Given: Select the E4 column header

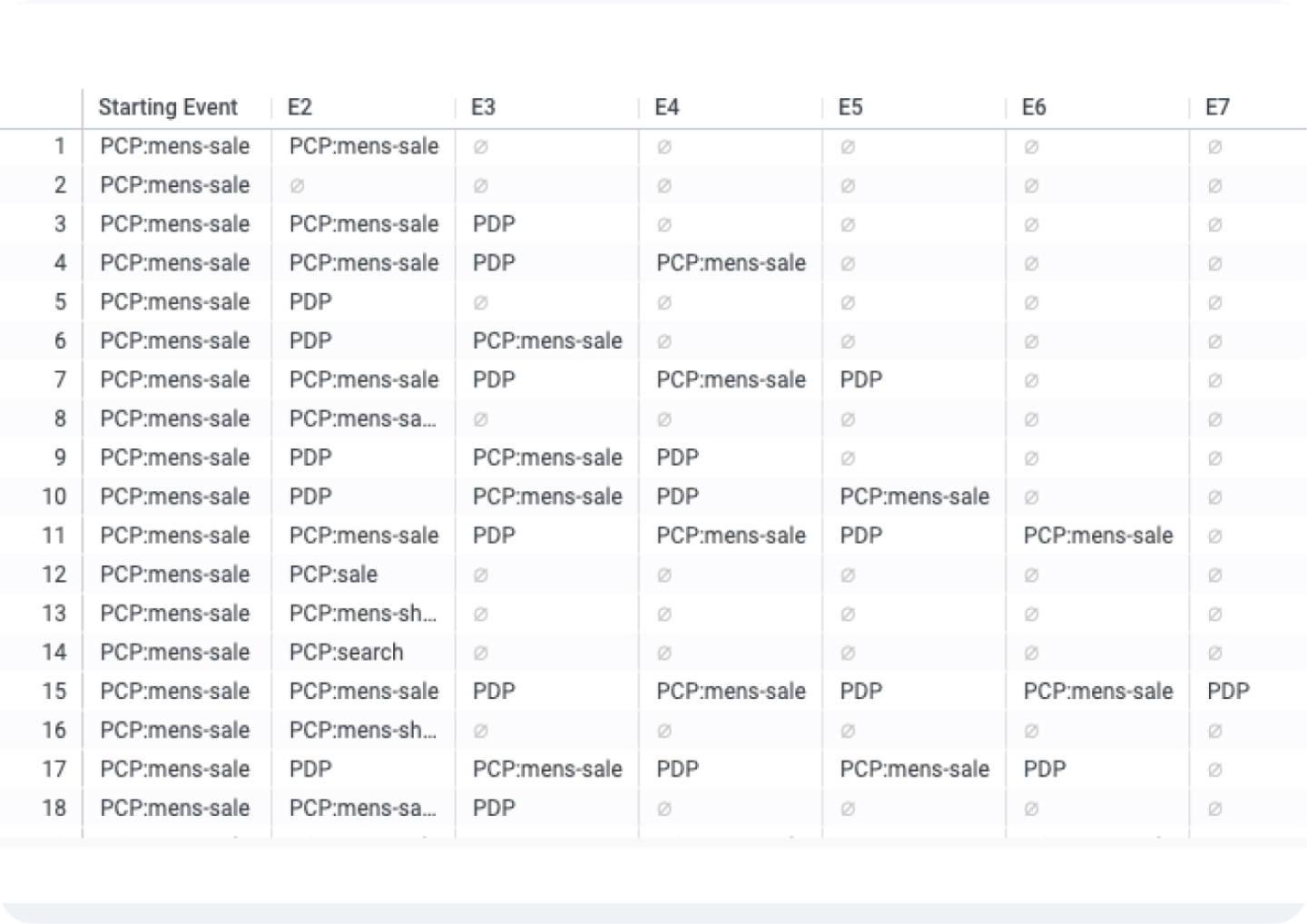Looking at the screenshot, I should 667,107.
